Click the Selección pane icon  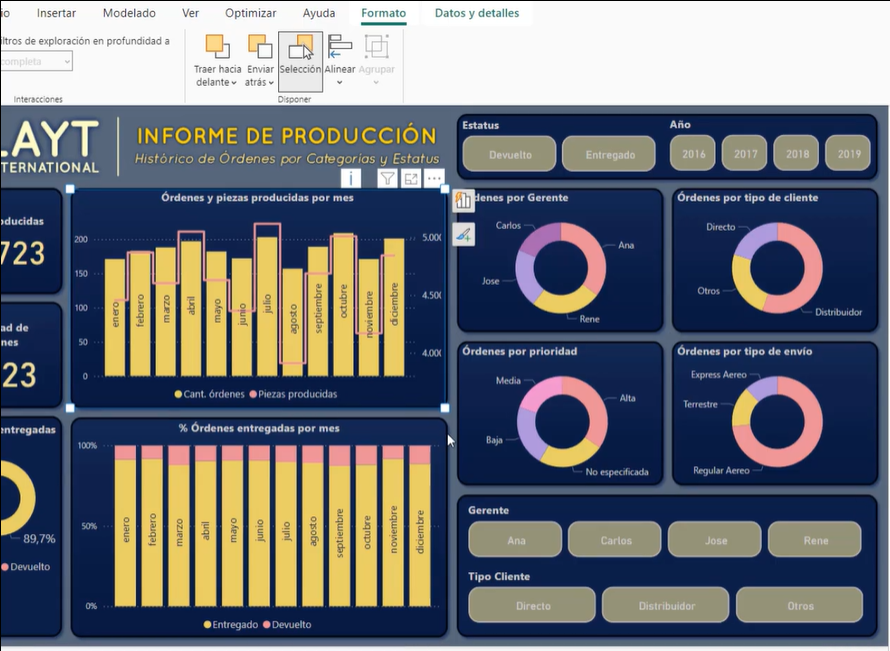(300, 58)
